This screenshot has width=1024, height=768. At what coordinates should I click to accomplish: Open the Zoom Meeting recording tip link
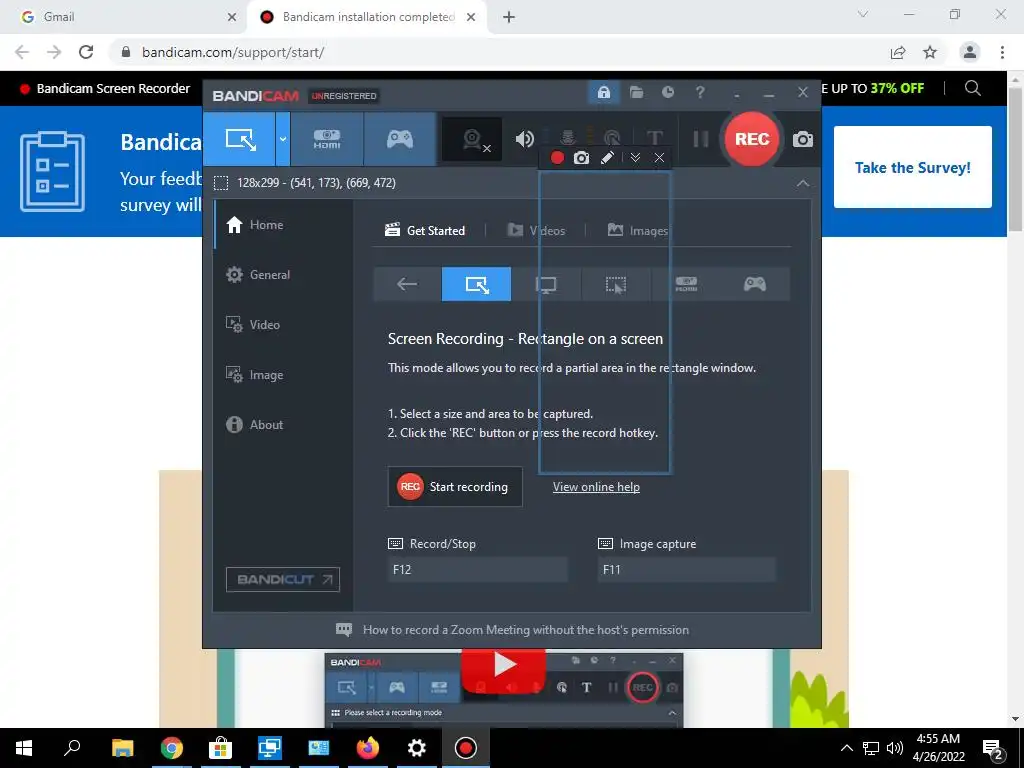tap(526, 630)
